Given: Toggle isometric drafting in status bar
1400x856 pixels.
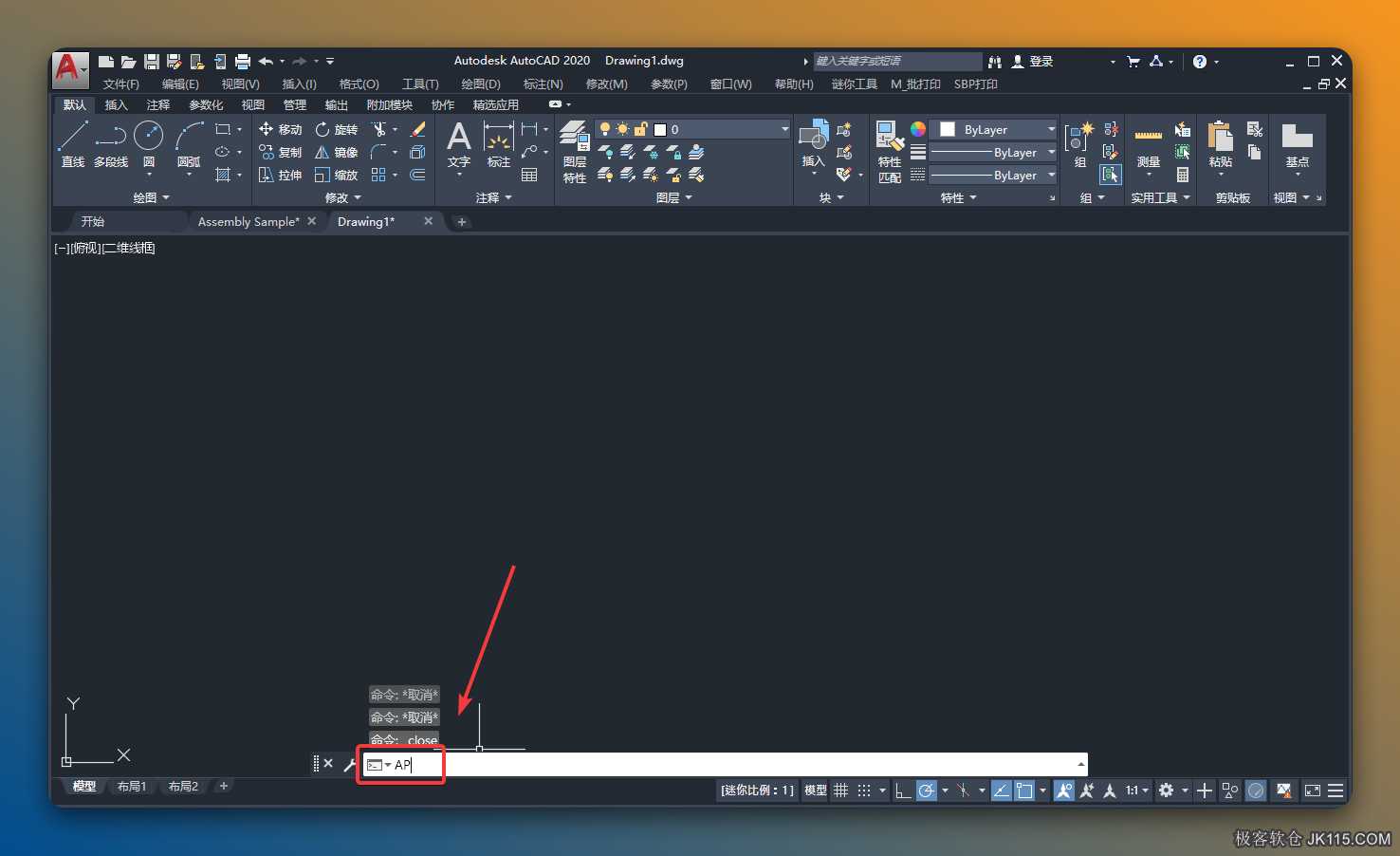Looking at the screenshot, I should [964, 791].
